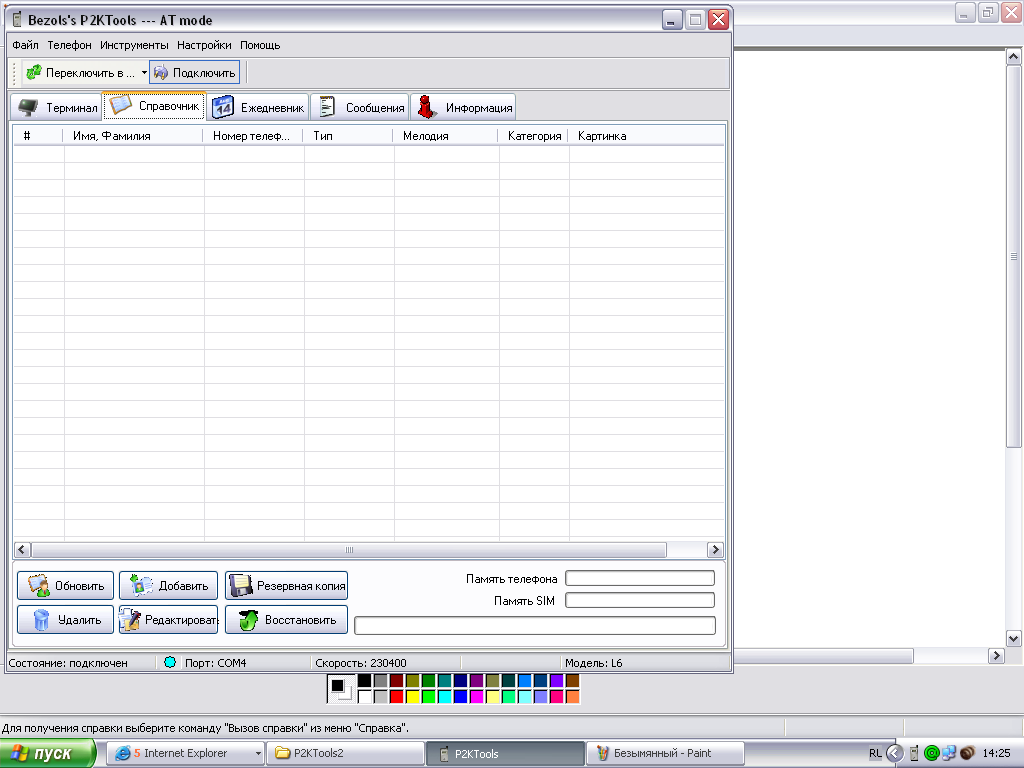Switch to the P2KTools2 folder taskbar item
1024x768 pixels.
click(345, 754)
